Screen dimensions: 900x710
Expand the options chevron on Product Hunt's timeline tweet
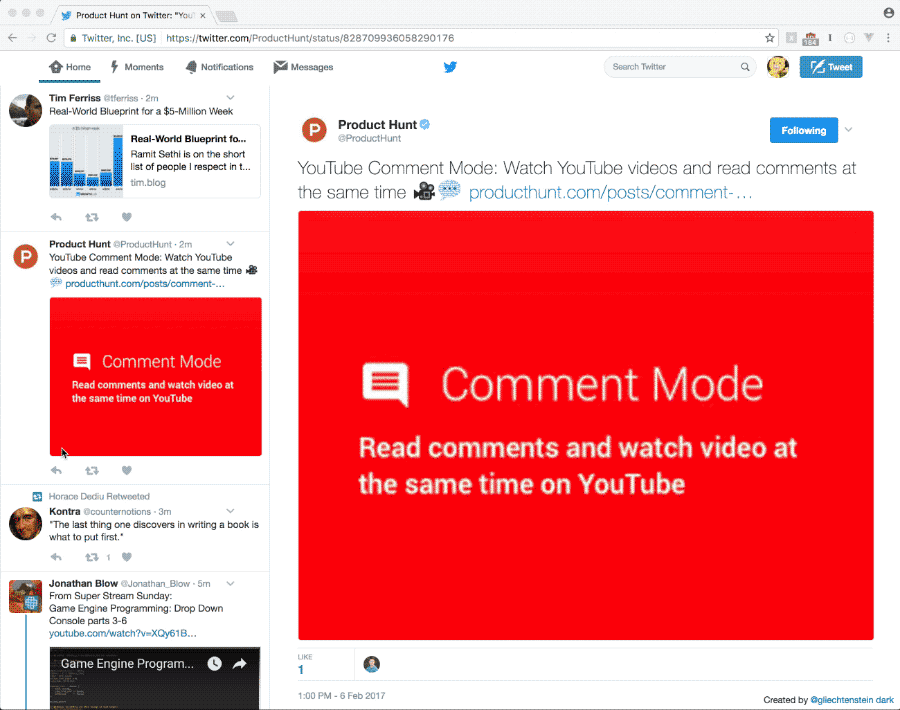pos(230,243)
